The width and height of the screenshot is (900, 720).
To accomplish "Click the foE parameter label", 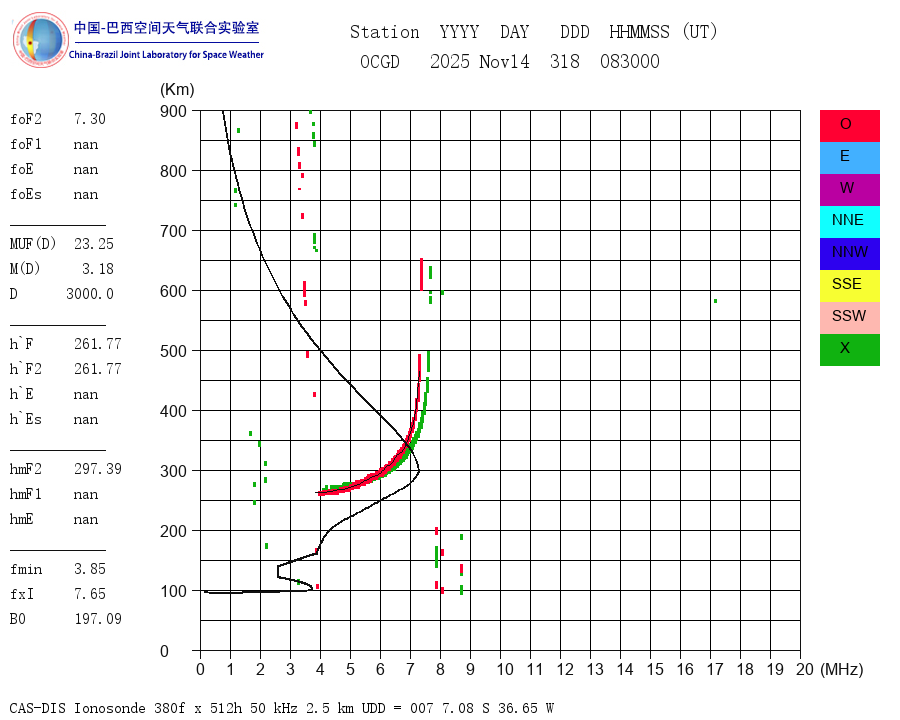I will point(22,169).
